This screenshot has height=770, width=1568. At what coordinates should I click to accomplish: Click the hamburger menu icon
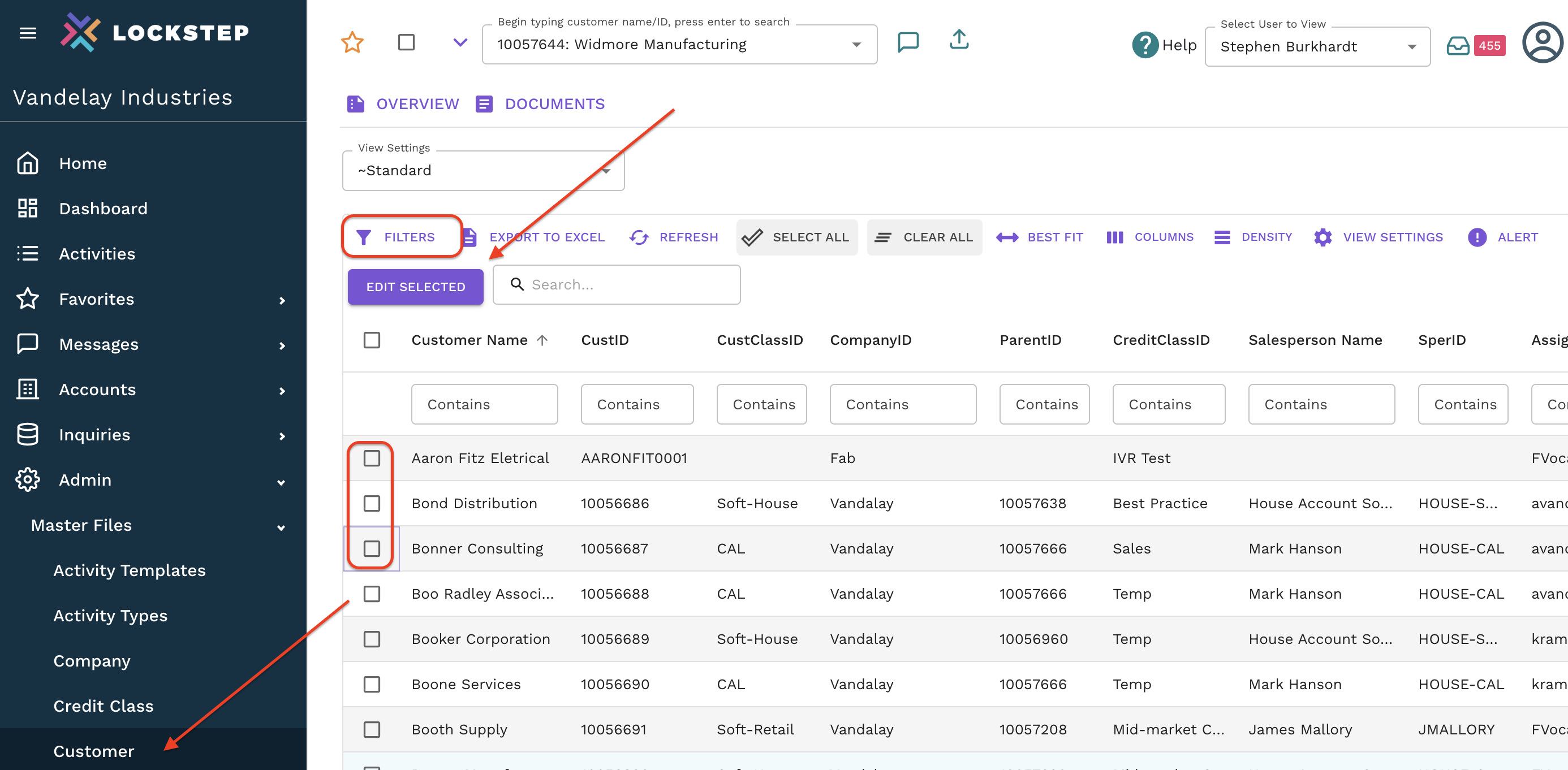point(28,33)
